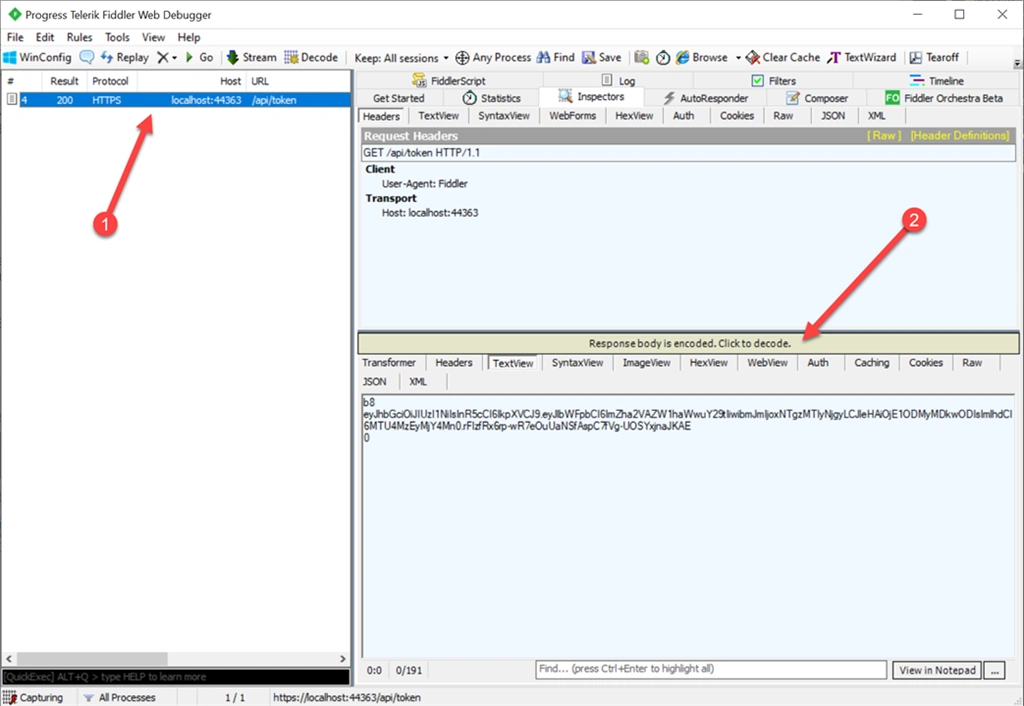Select request WebForms inspector tab
Image resolution: width=1024 pixels, height=706 pixels.
click(x=572, y=116)
